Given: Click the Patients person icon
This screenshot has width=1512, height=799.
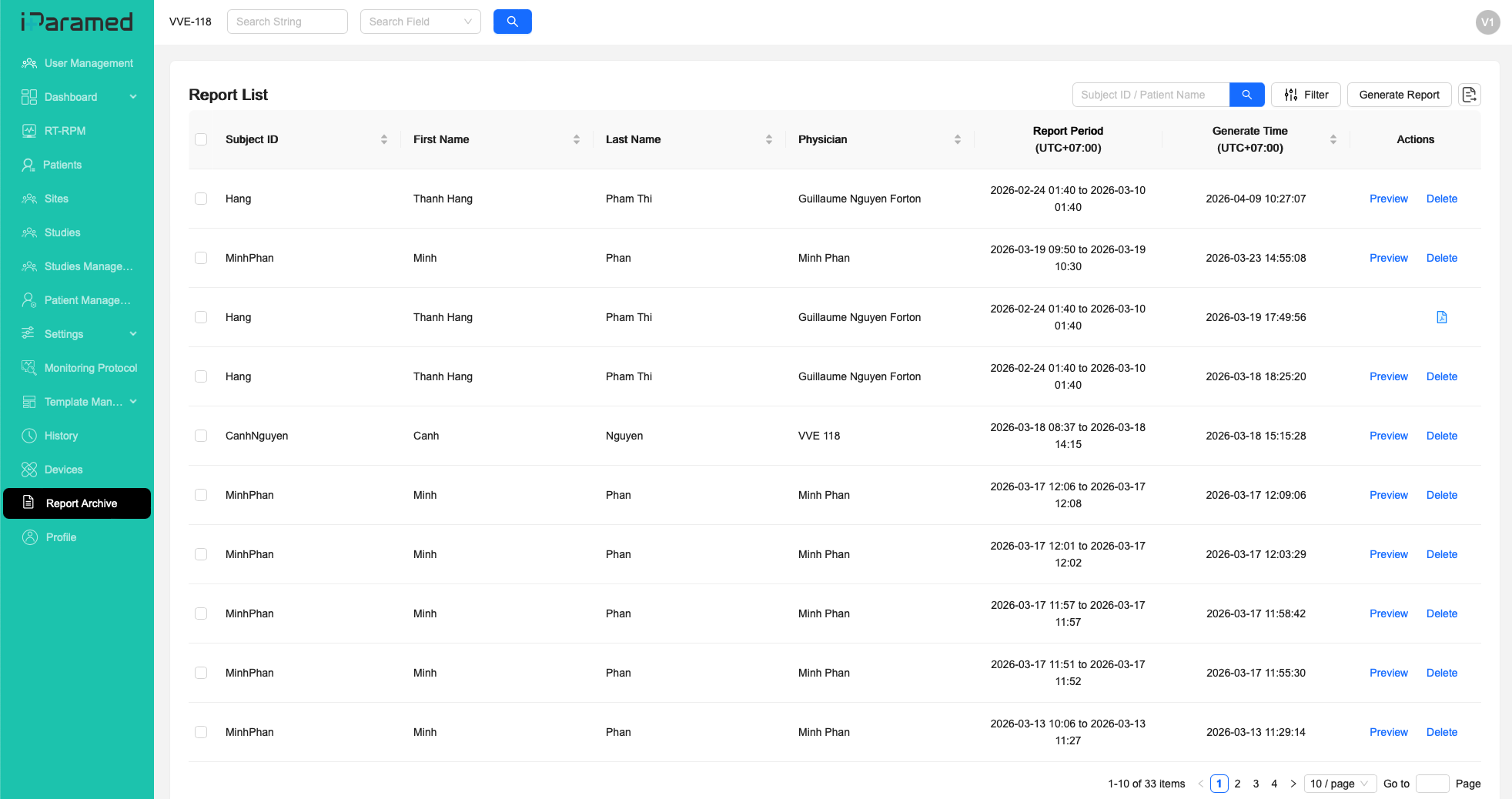Looking at the screenshot, I should (28, 165).
